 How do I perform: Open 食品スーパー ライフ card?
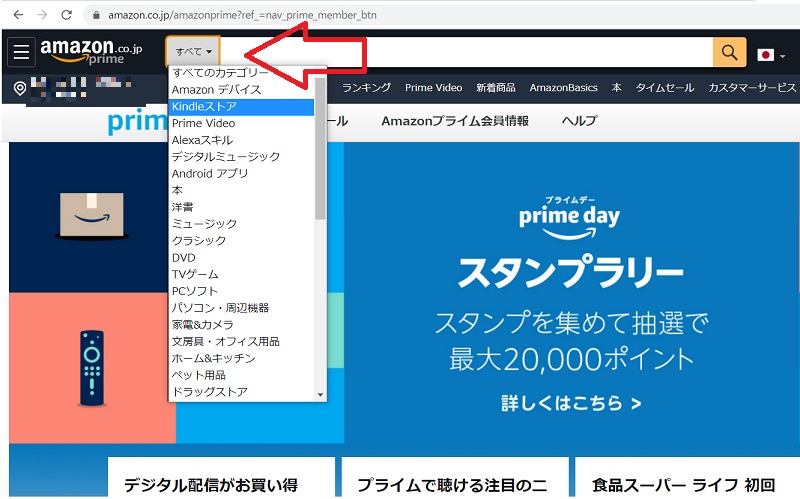tap(687, 478)
